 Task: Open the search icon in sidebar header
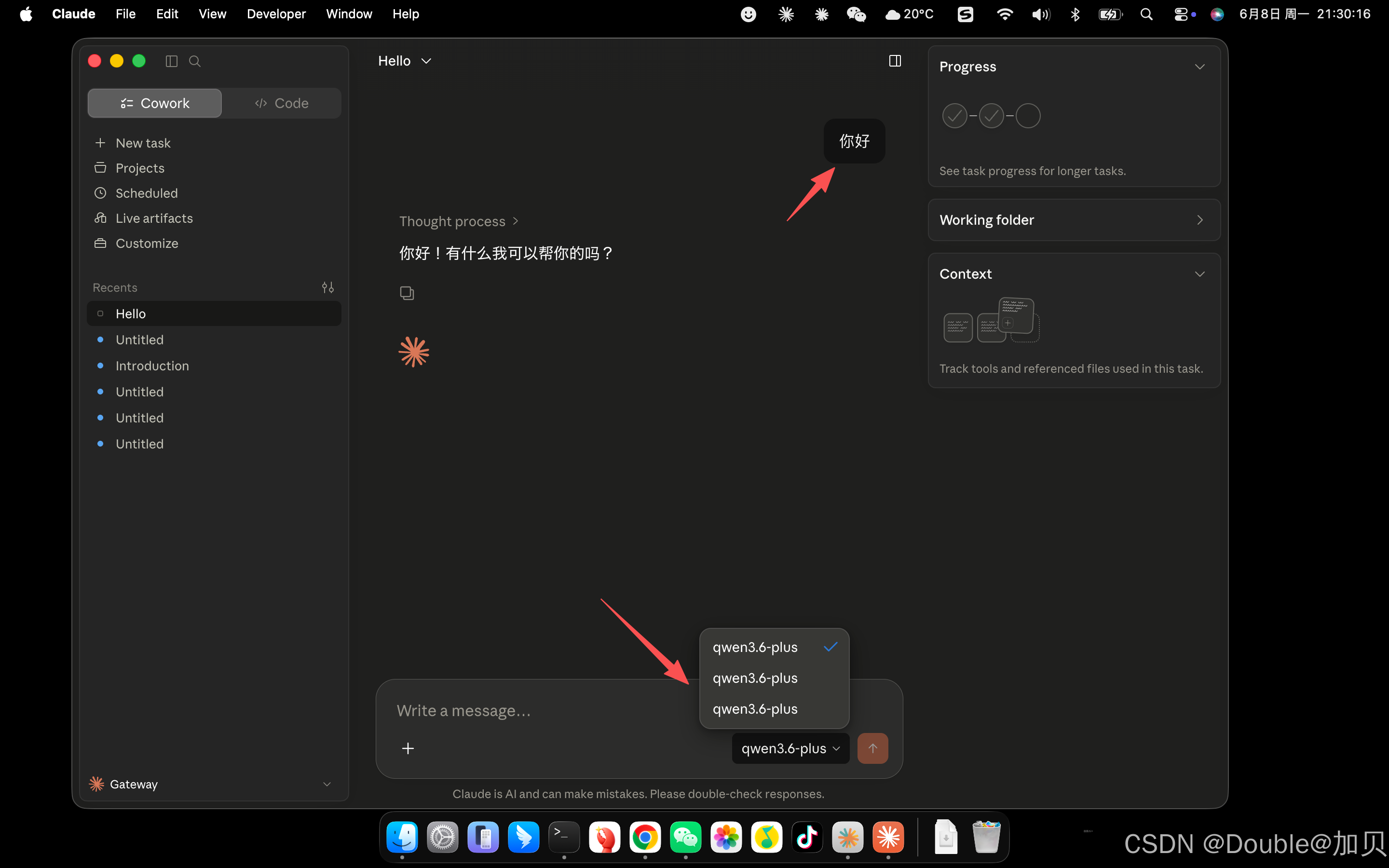194,61
